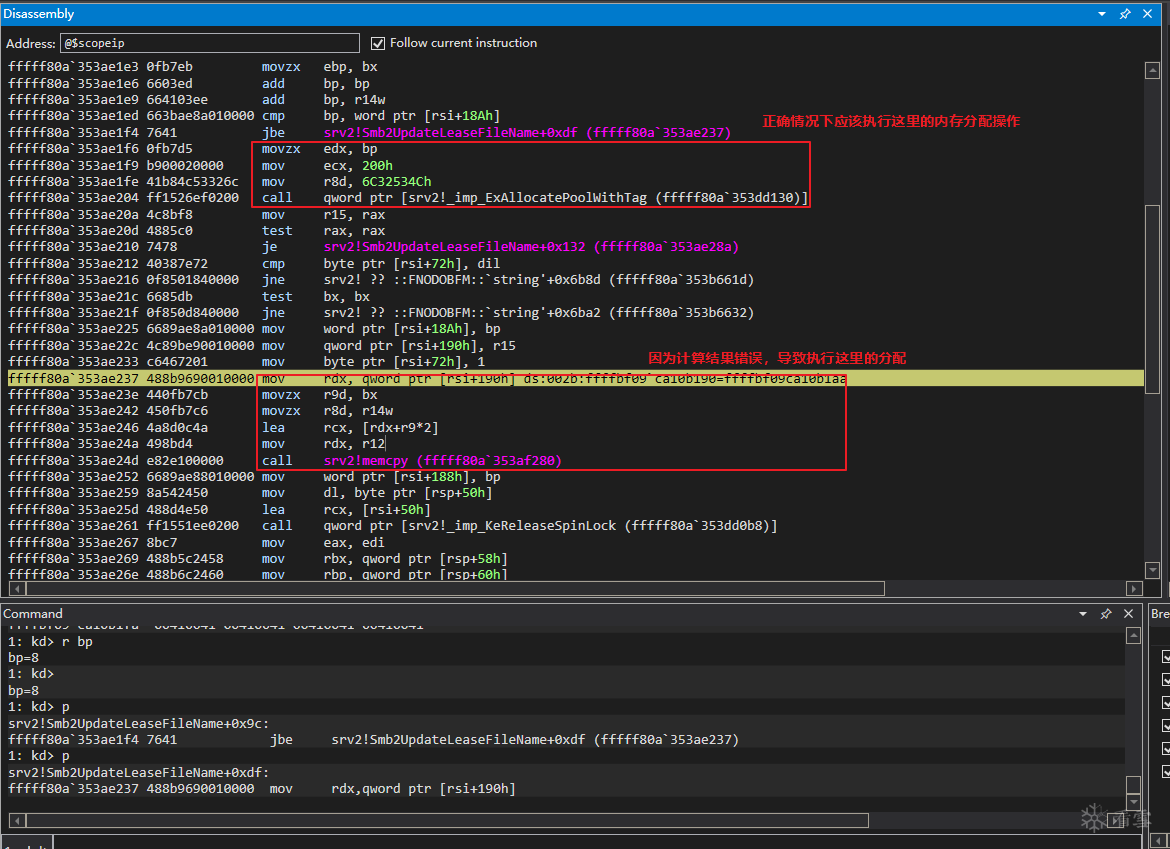The height and width of the screenshot is (849, 1170).
Task: Click the jne string'+0x6ba2 jump target
Action: (x=539, y=313)
